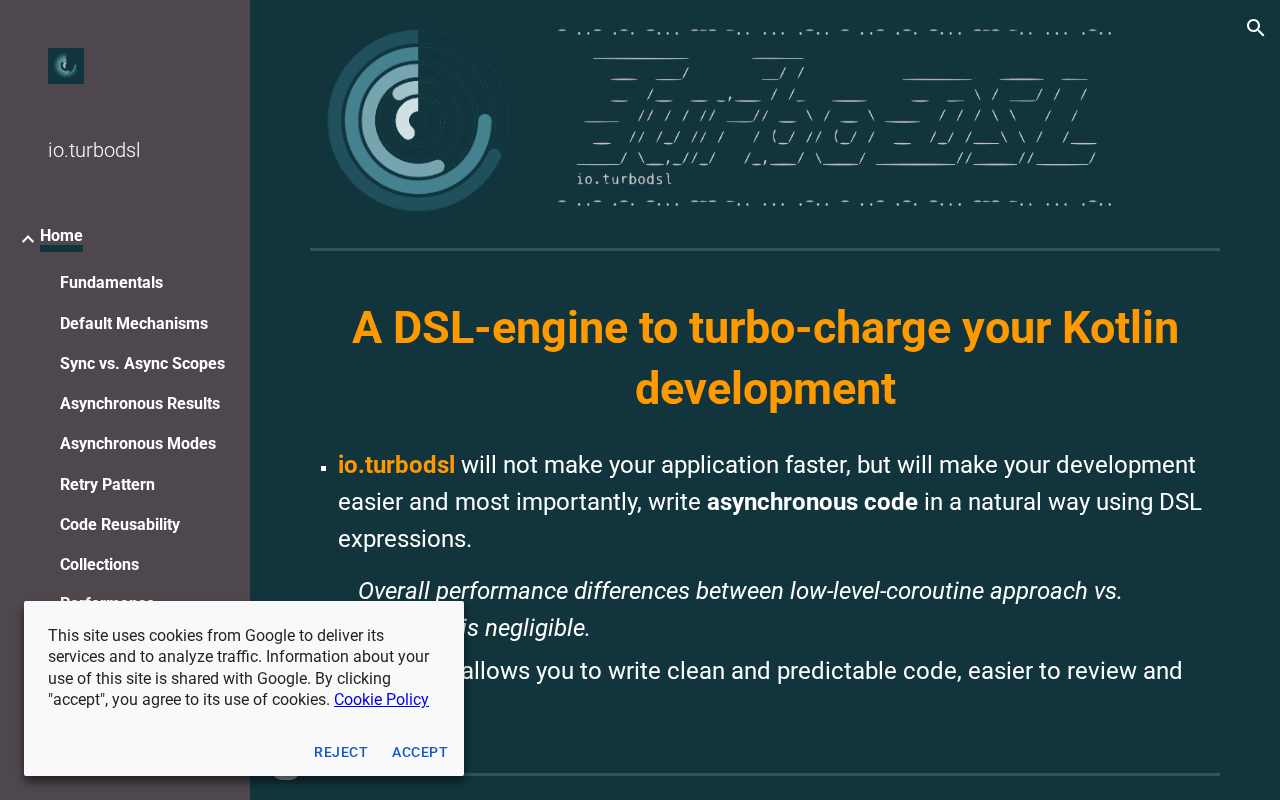Accept cookies in the banner
Screen dimensions: 1280x800
coord(420,752)
